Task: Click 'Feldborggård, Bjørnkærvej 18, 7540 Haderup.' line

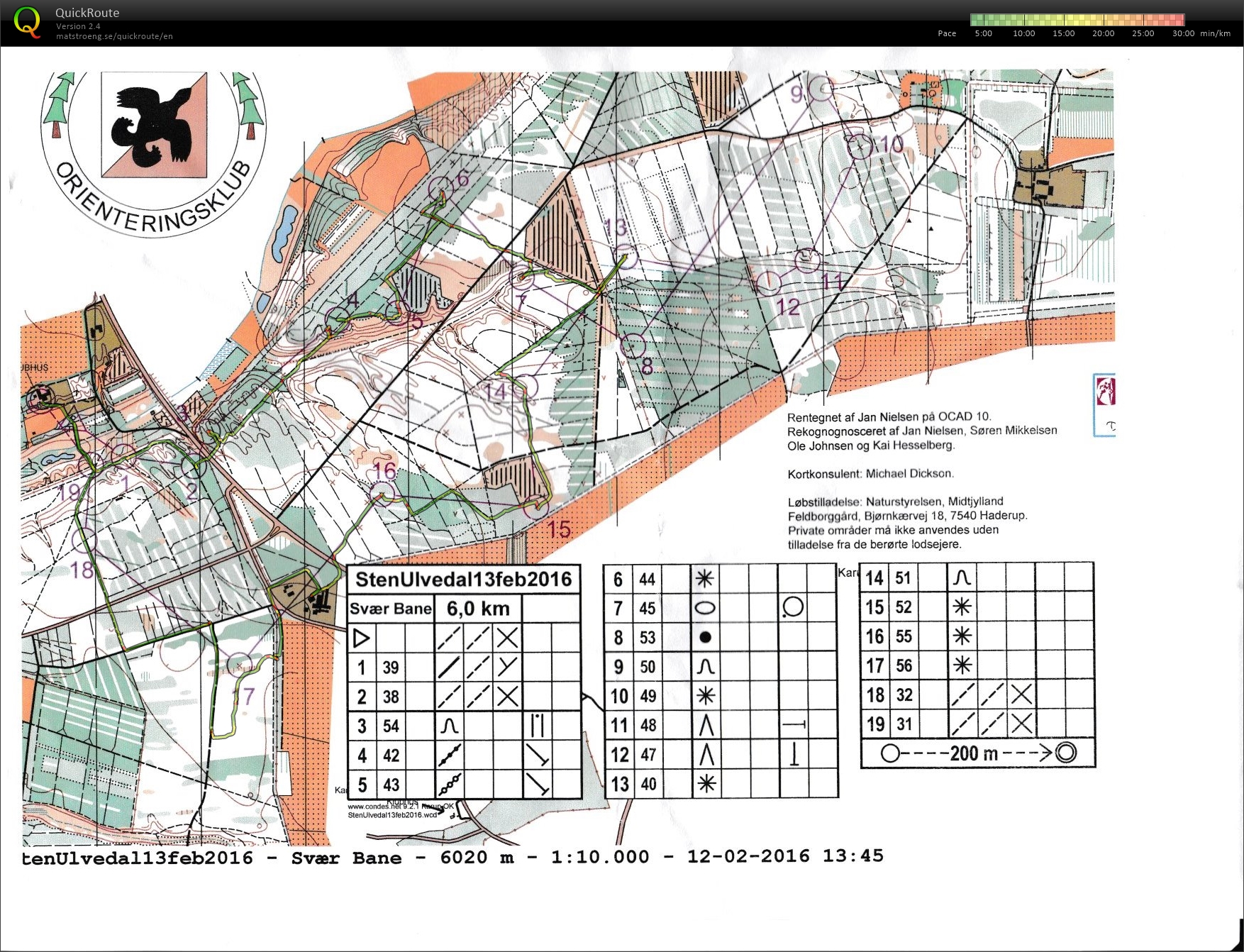Action: [x=908, y=516]
